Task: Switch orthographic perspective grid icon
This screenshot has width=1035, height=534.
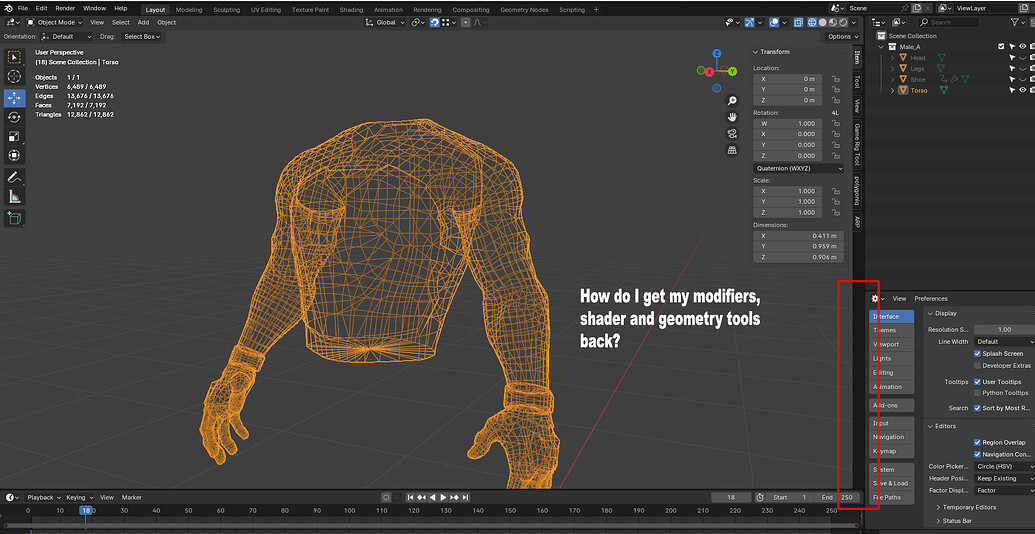Action: [x=732, y=150]
